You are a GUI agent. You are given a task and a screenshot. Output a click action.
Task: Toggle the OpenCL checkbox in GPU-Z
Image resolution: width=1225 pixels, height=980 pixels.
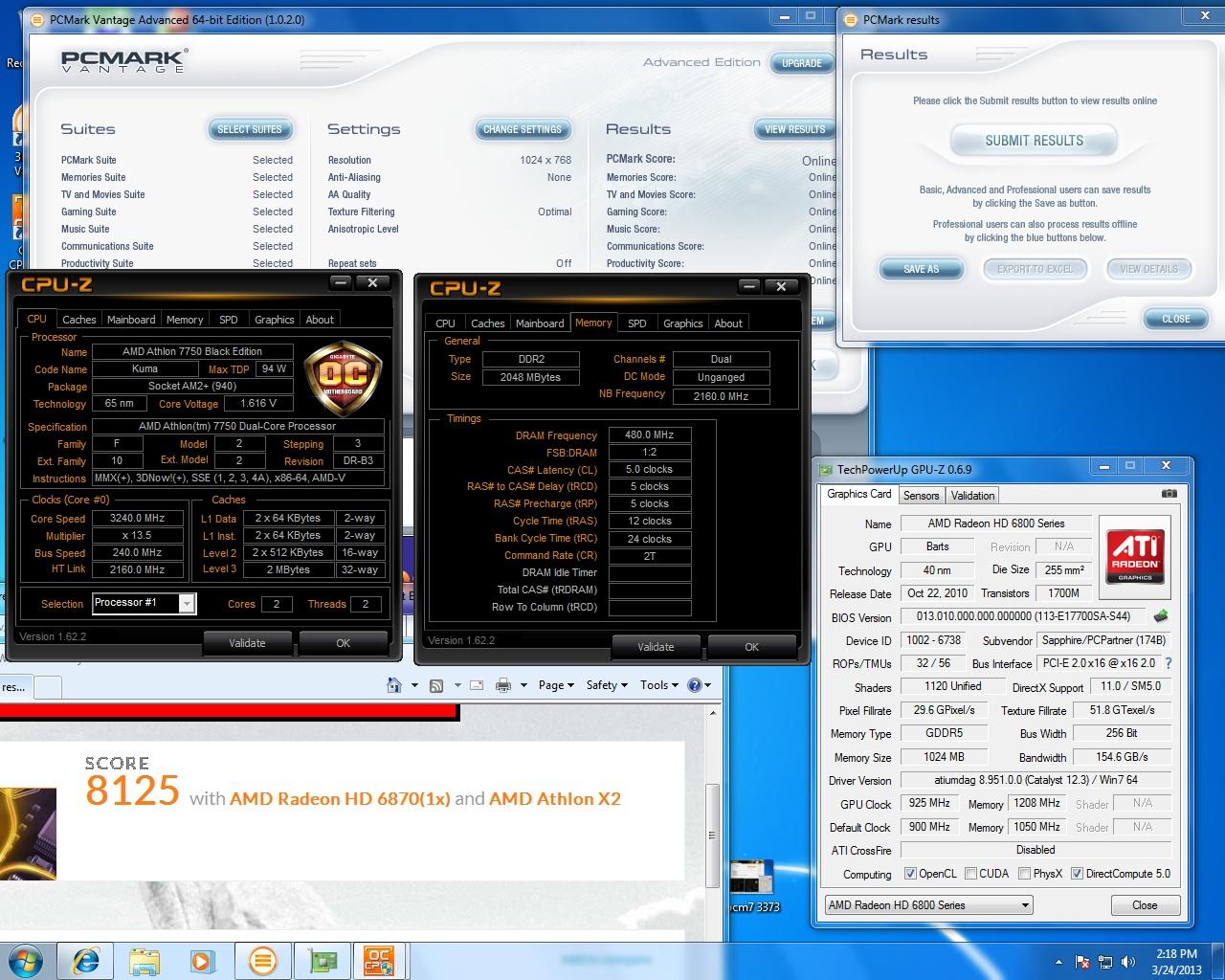(x=911, y=874)
